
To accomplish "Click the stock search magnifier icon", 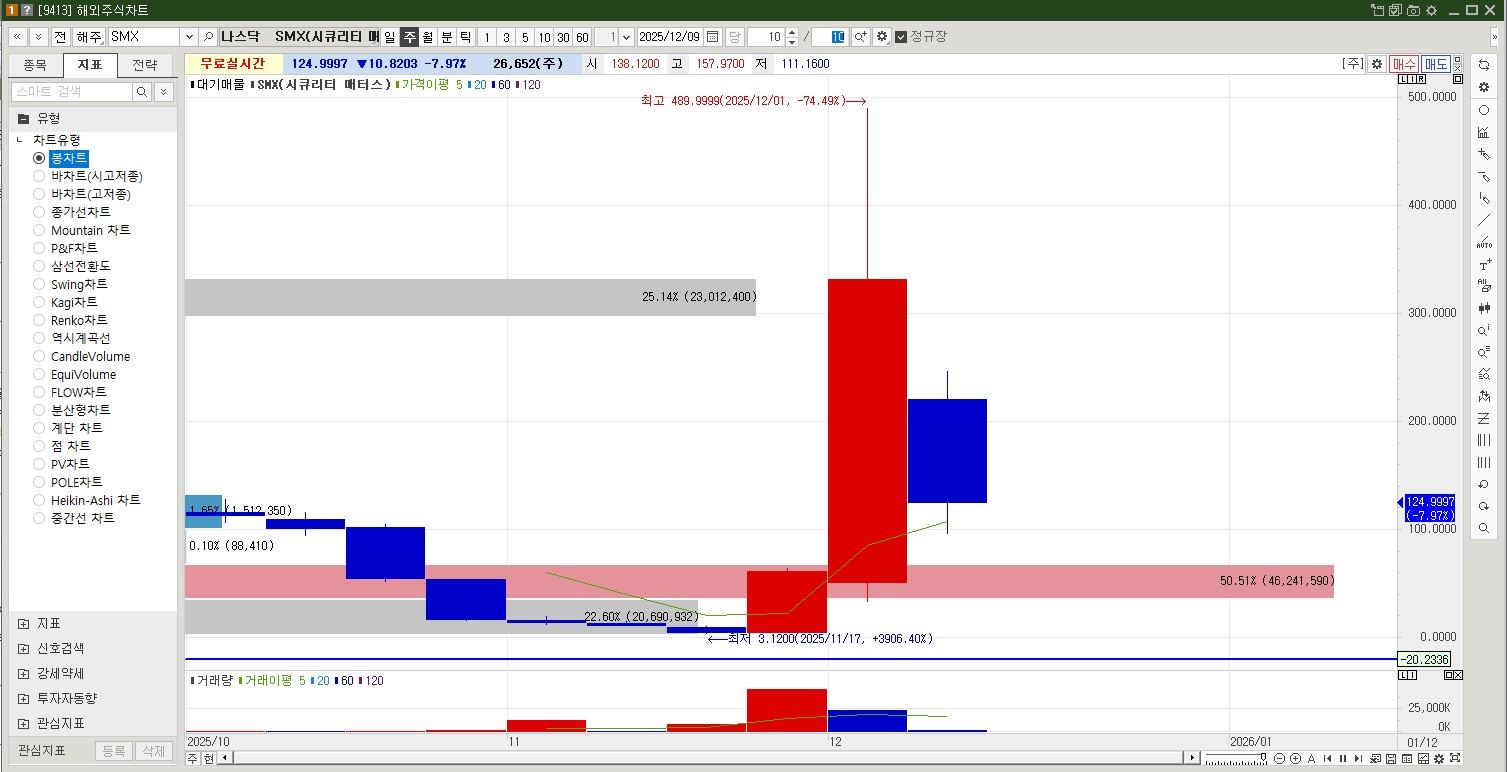I will [x=208, y=37].
